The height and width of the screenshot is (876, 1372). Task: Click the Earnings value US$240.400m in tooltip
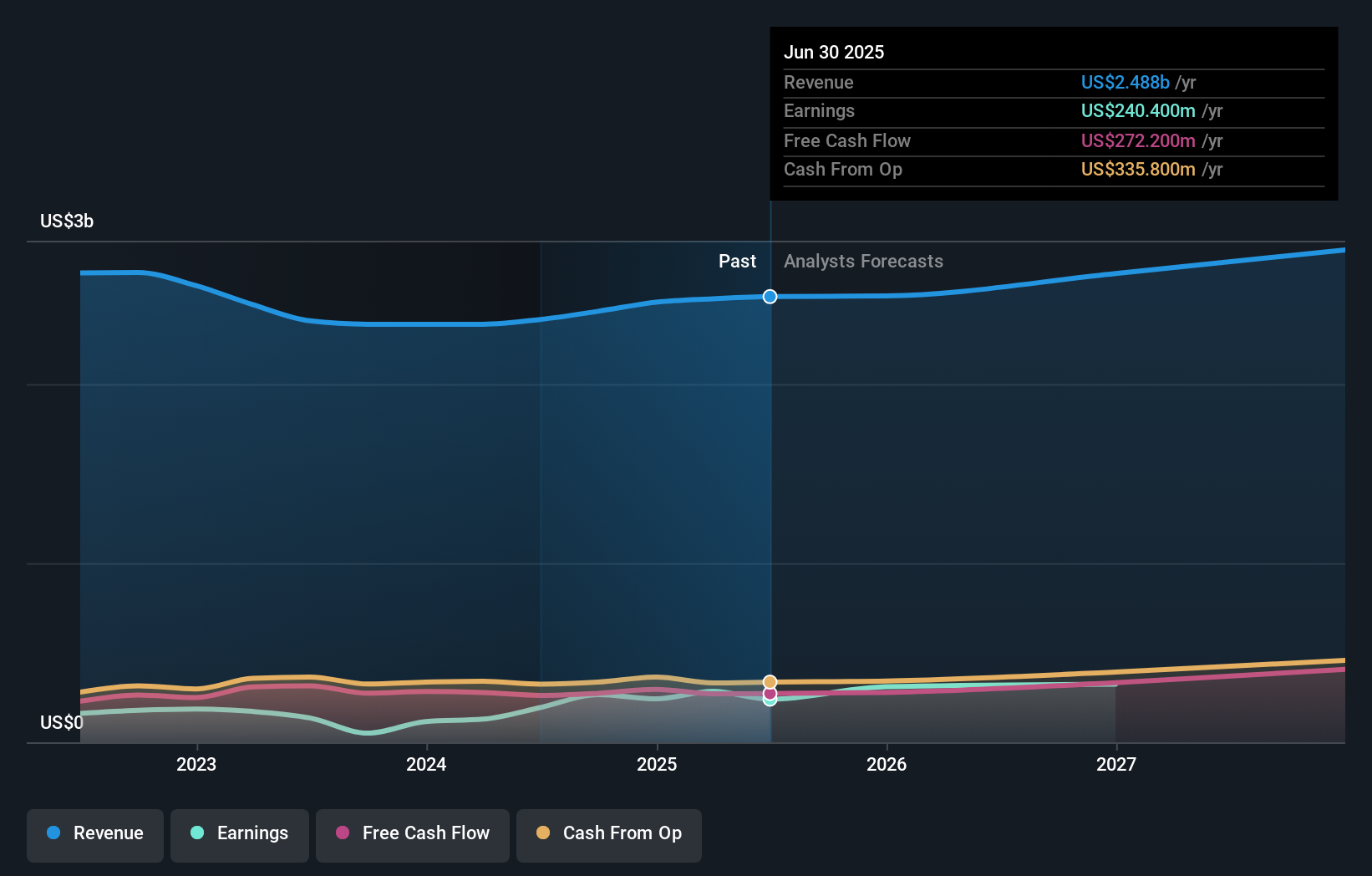click(1138, 110)
